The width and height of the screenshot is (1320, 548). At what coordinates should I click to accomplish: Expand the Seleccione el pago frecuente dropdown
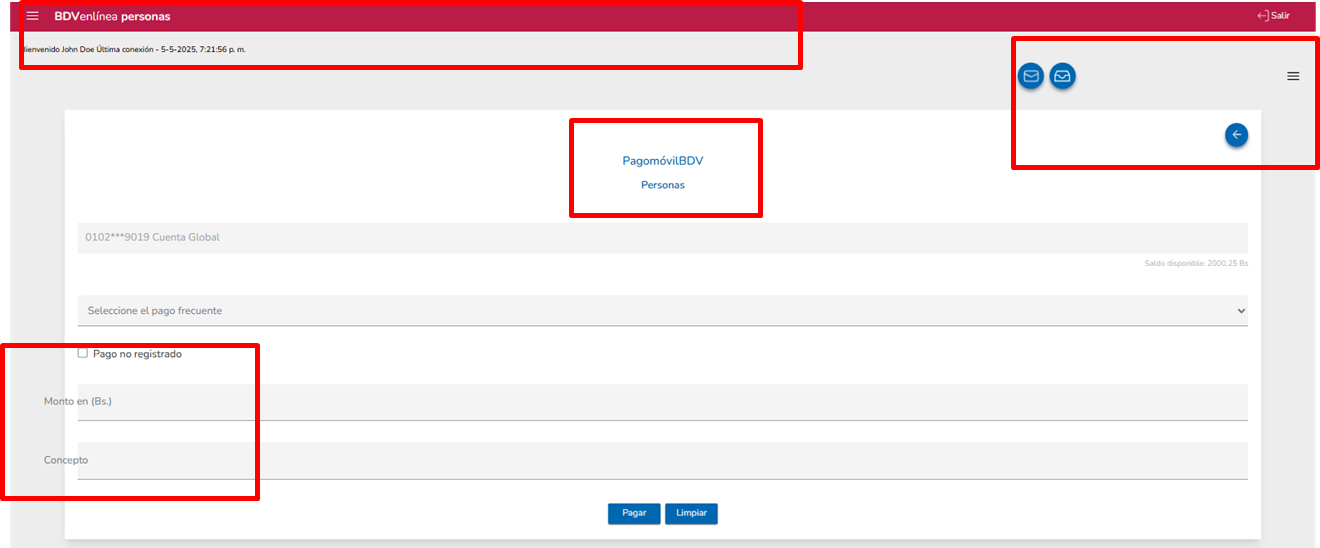(x=662, y=311)
